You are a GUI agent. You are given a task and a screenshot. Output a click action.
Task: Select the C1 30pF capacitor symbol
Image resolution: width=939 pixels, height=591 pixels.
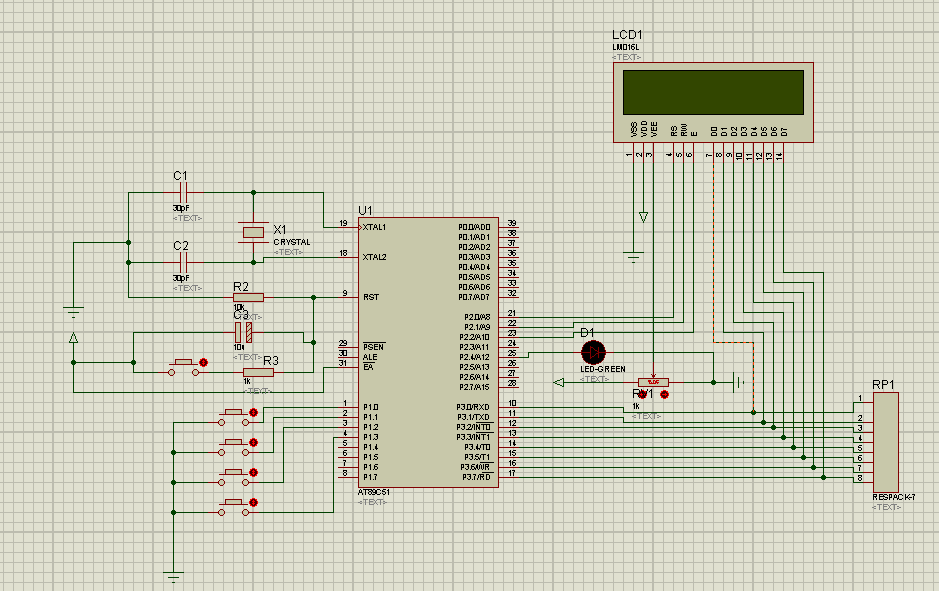click(184, 193)
